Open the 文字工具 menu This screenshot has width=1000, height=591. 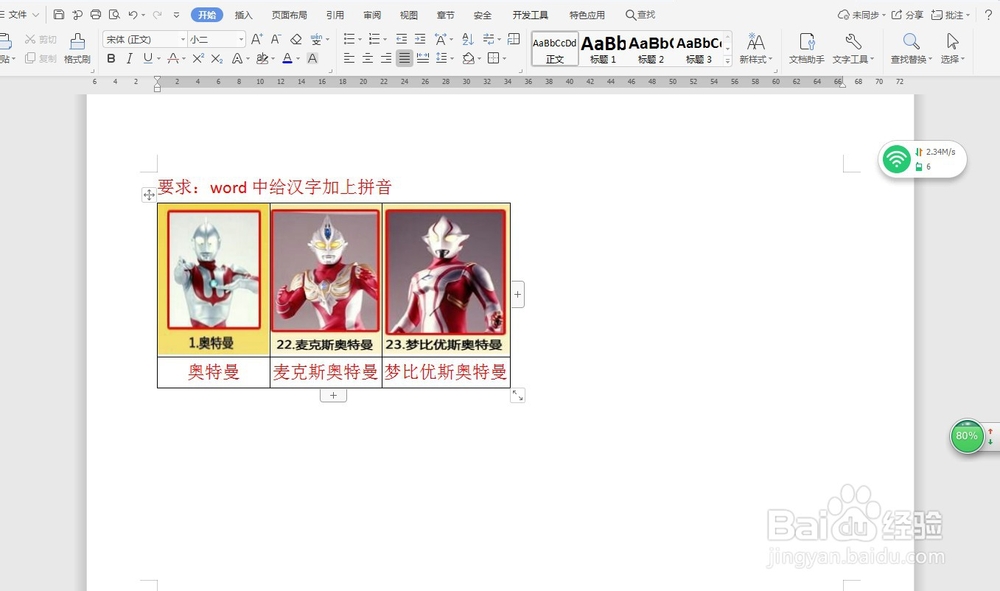point(853,48)
